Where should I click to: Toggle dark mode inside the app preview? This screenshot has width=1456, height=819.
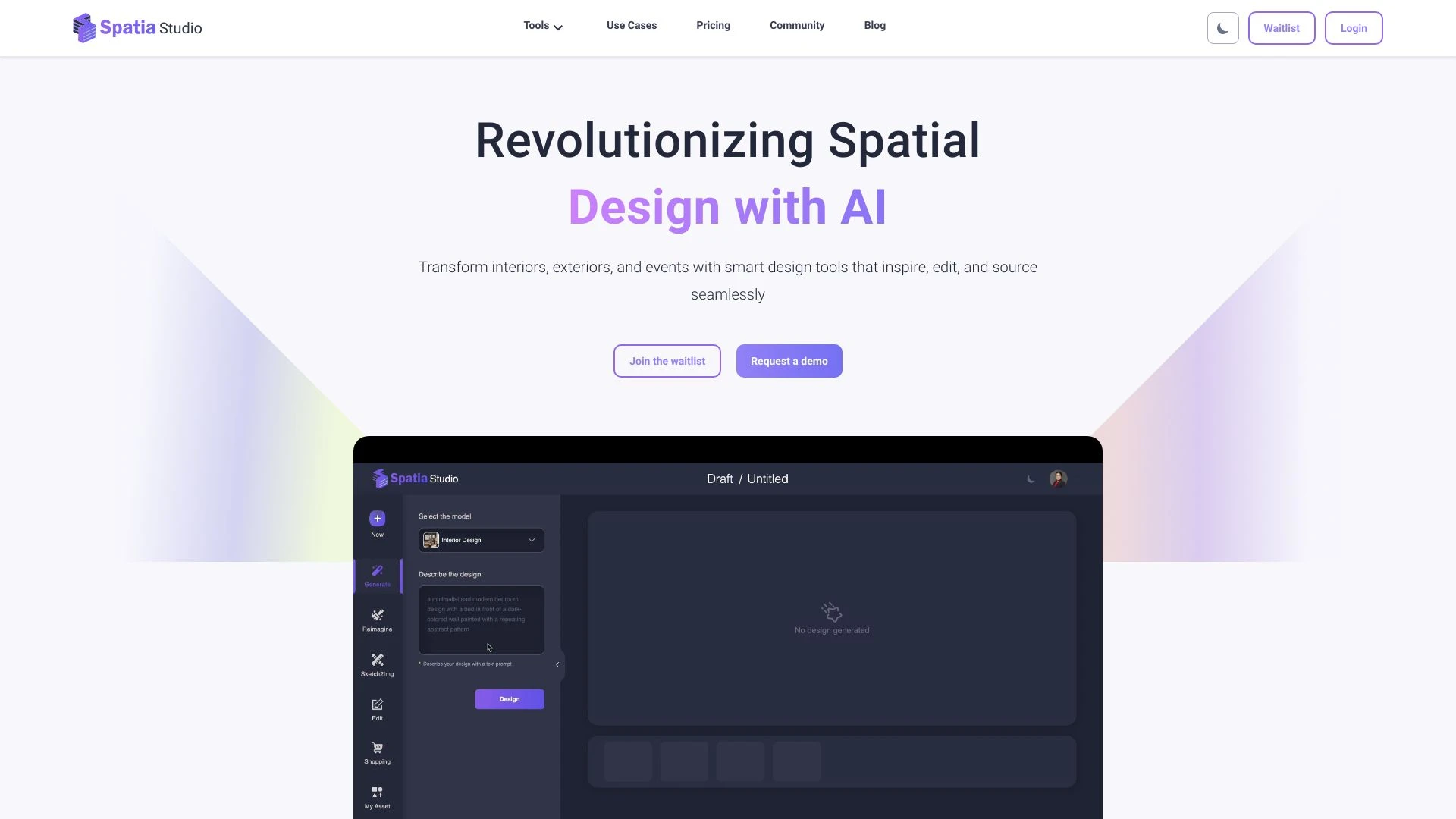(x=1030, y=478)
